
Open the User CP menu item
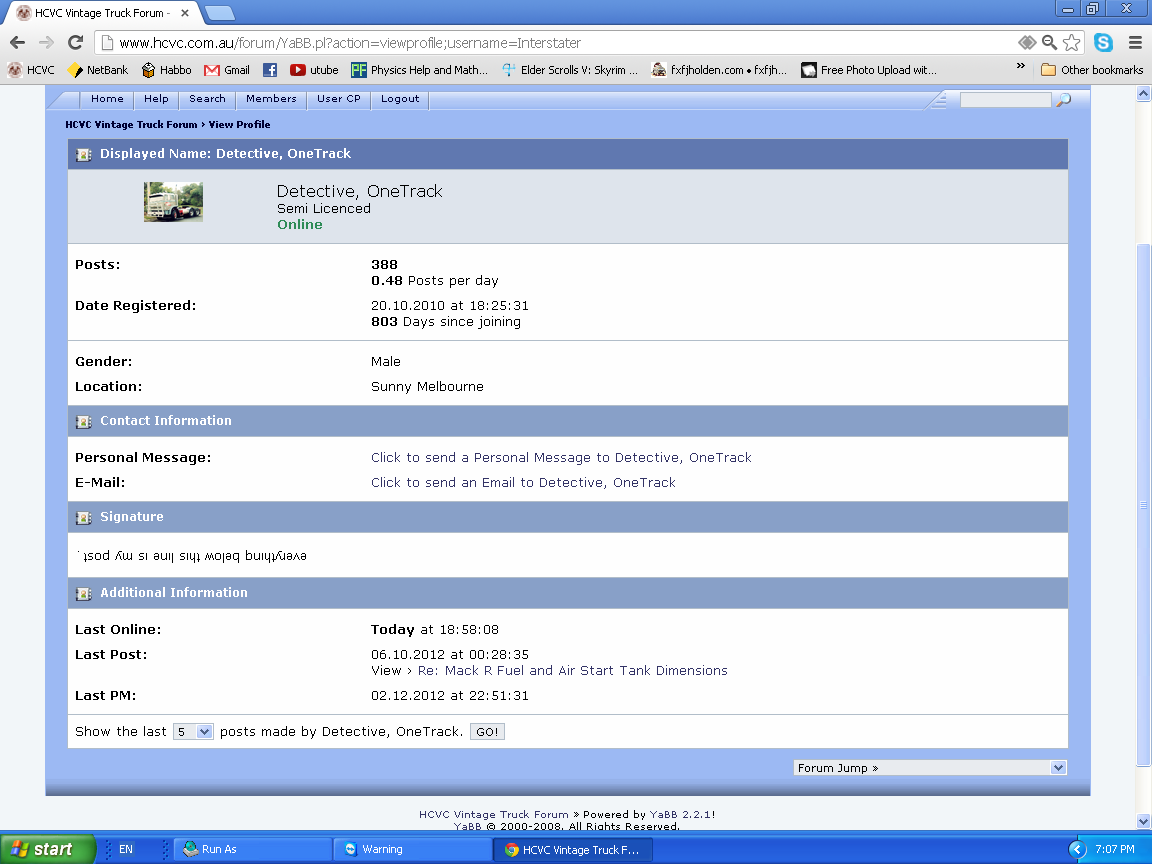click(x=338, y=99)
